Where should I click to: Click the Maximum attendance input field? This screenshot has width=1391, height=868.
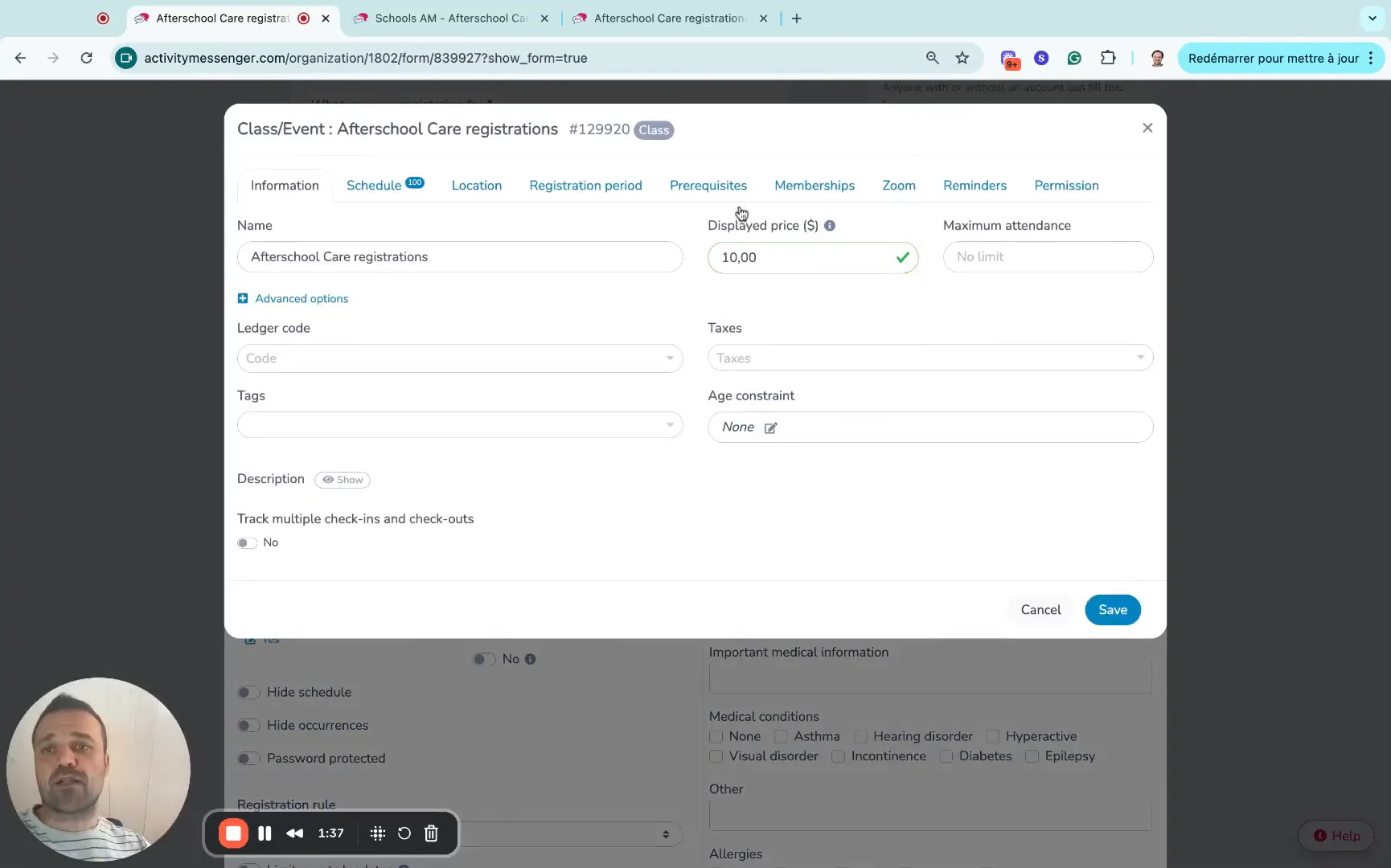pos(1048,257)
